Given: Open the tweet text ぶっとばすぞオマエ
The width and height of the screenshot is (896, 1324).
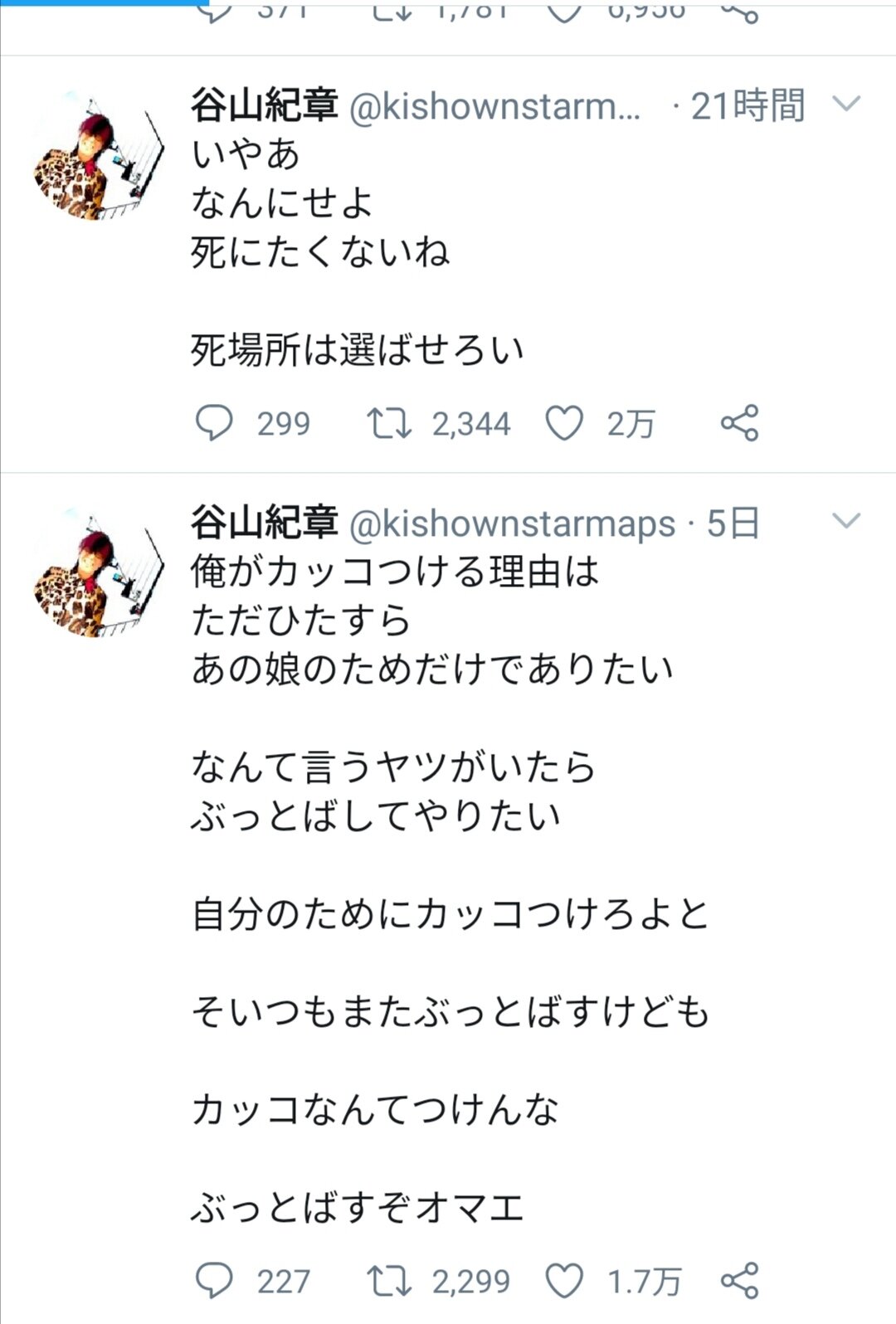Looking at the screenshot, I should (358, 1208).
